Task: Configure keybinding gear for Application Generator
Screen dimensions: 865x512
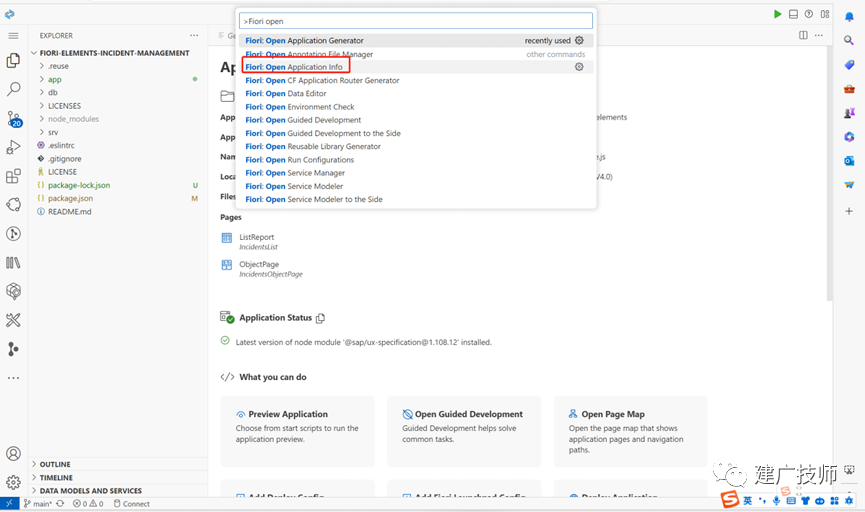Action: click(x=579, y=40)
